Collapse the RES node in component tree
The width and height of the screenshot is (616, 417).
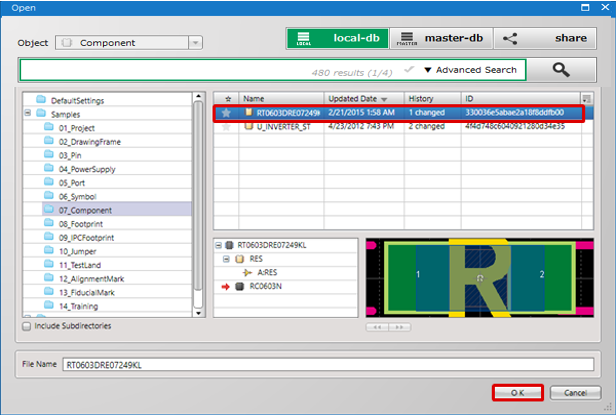[x=225, y=258]
